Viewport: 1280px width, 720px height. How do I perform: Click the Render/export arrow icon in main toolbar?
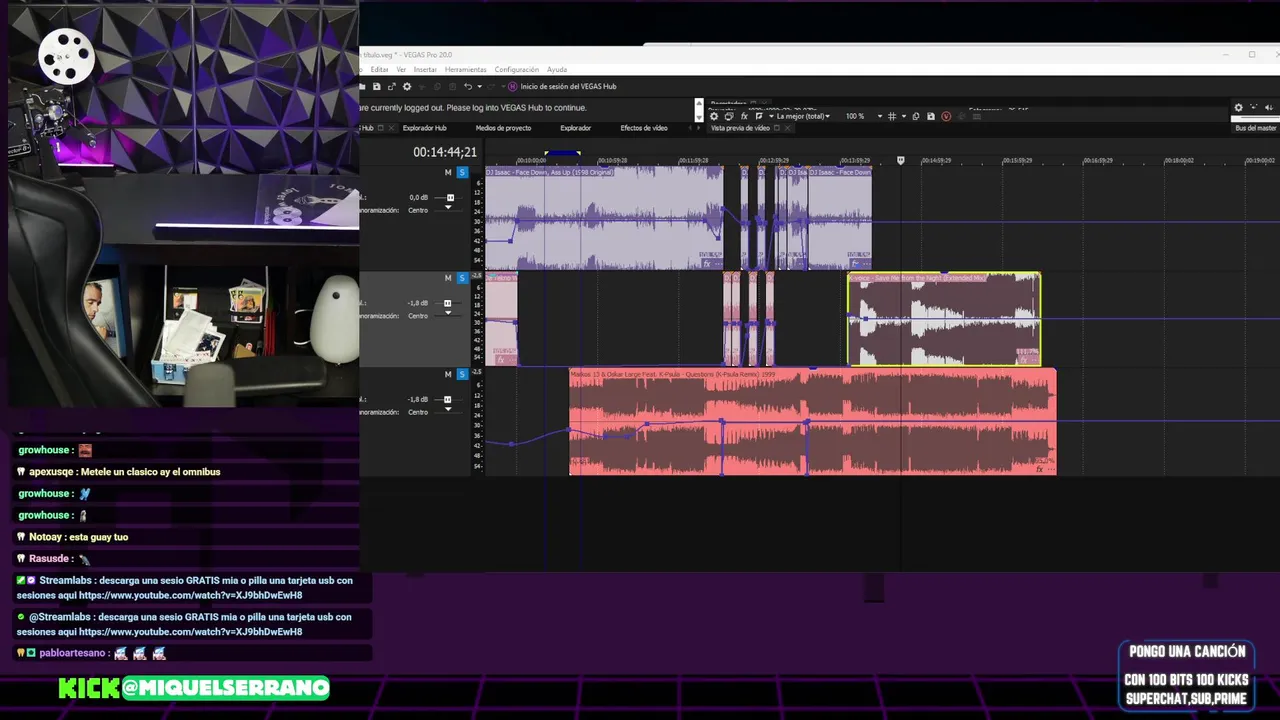click(x=392, y=87)
